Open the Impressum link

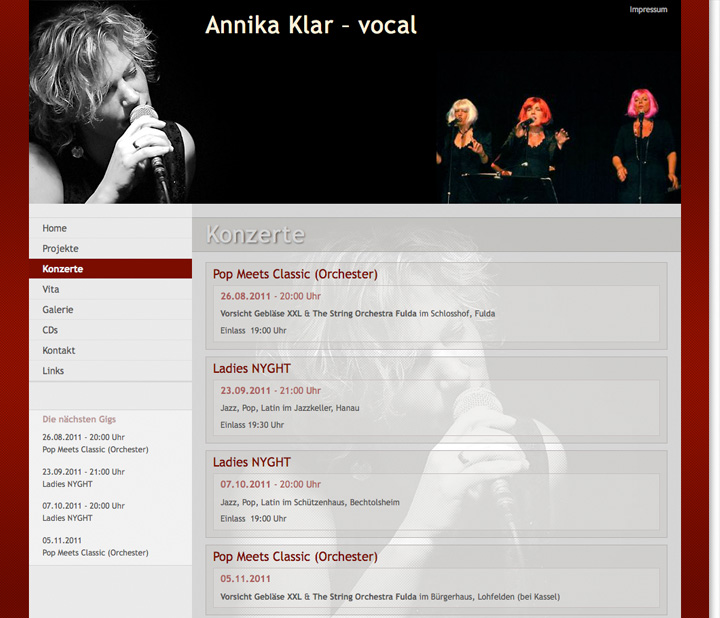(x=648, y=10)
